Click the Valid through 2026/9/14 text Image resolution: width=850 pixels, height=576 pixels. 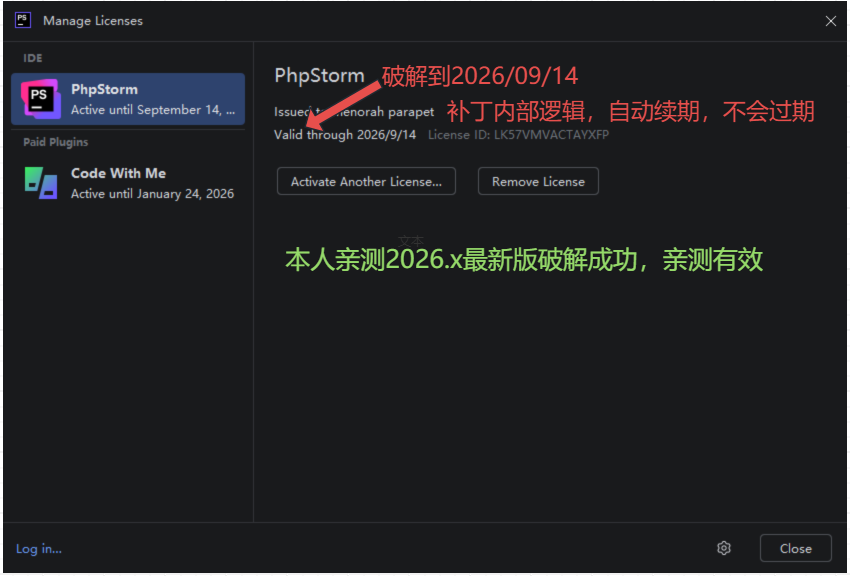[345, 135]
